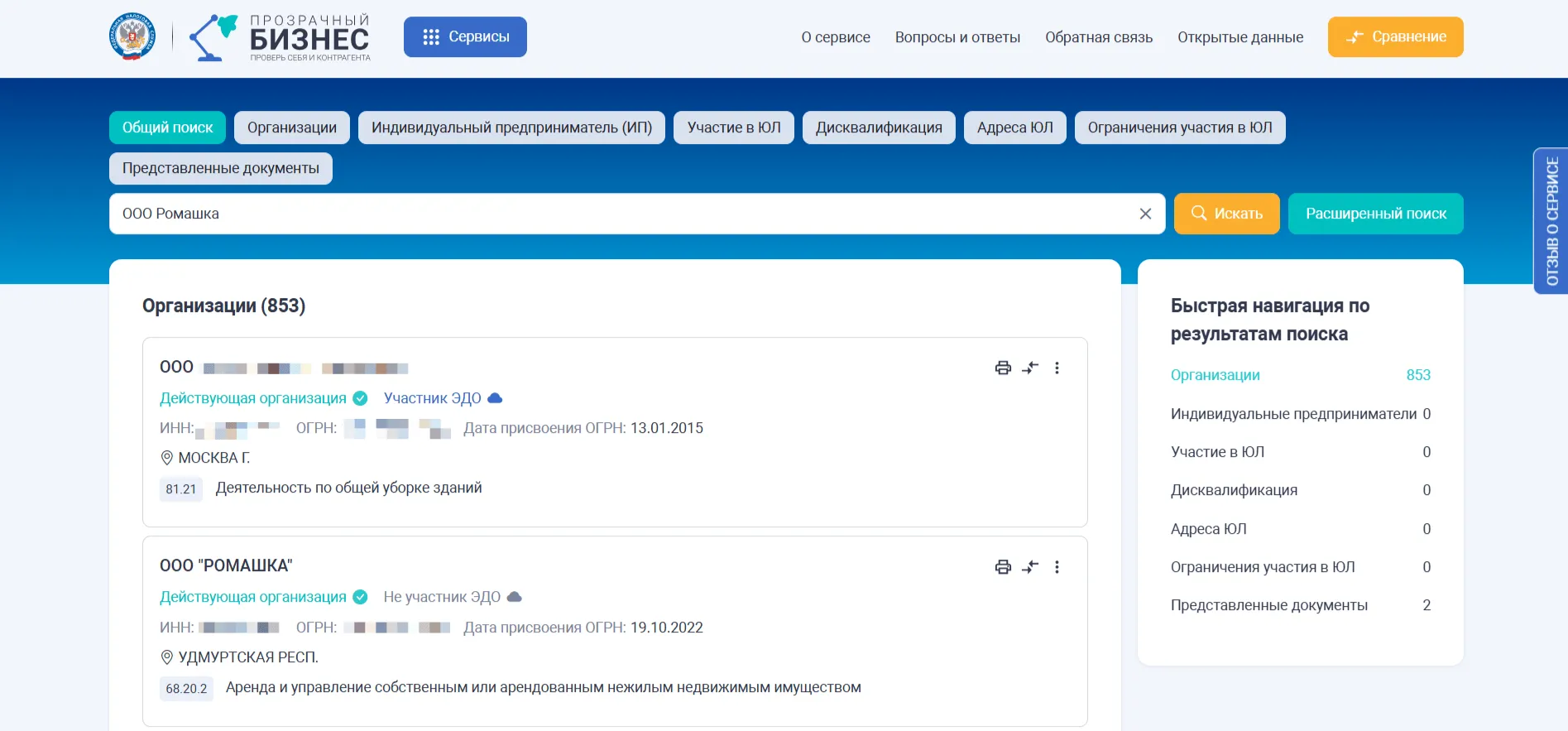
Task: Click compare arrows icon on ООО "РОМАШКА" card
Action: [x=1030, y=567]
